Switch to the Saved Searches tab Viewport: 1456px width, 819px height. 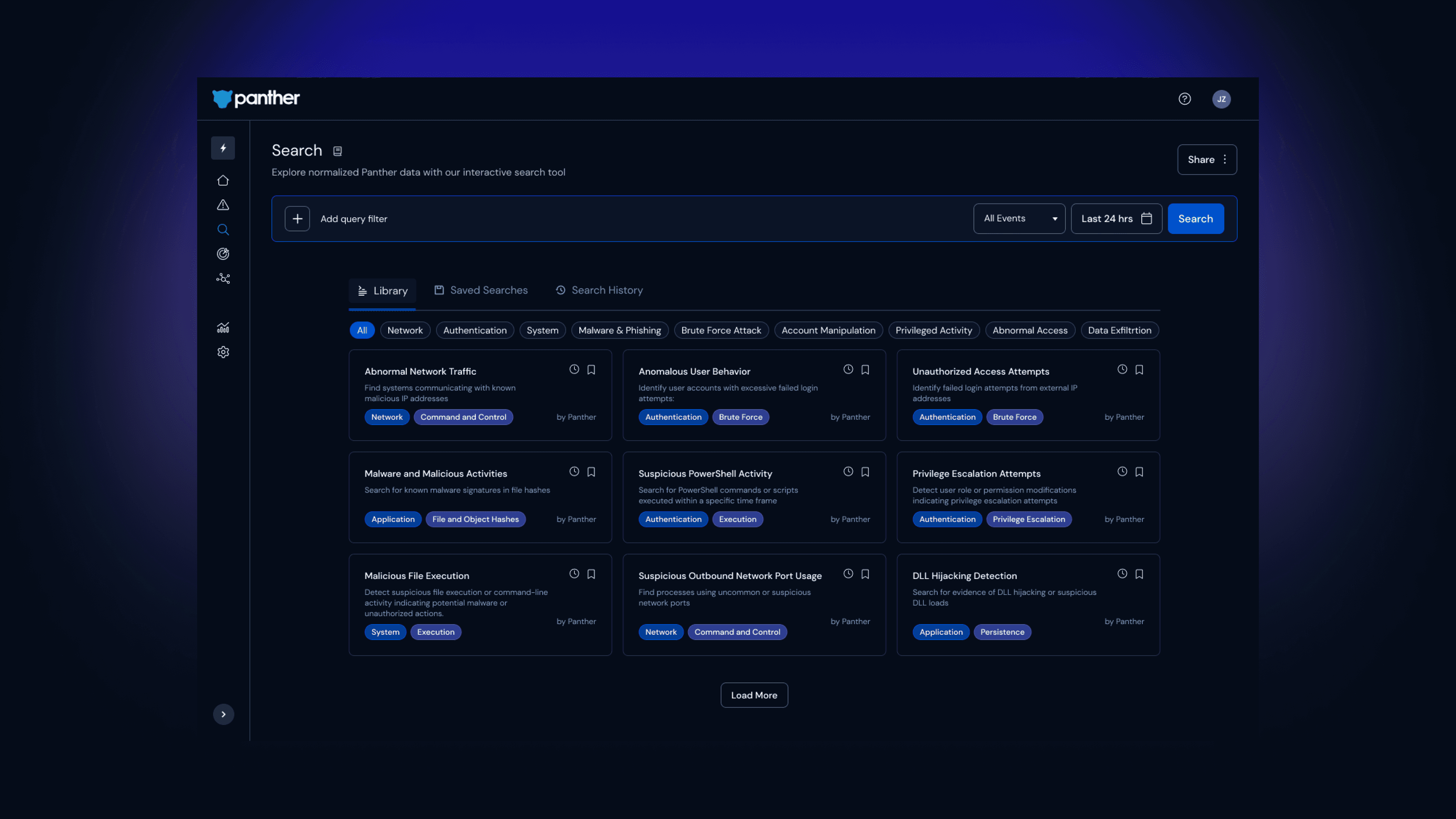tap(481, 290)
